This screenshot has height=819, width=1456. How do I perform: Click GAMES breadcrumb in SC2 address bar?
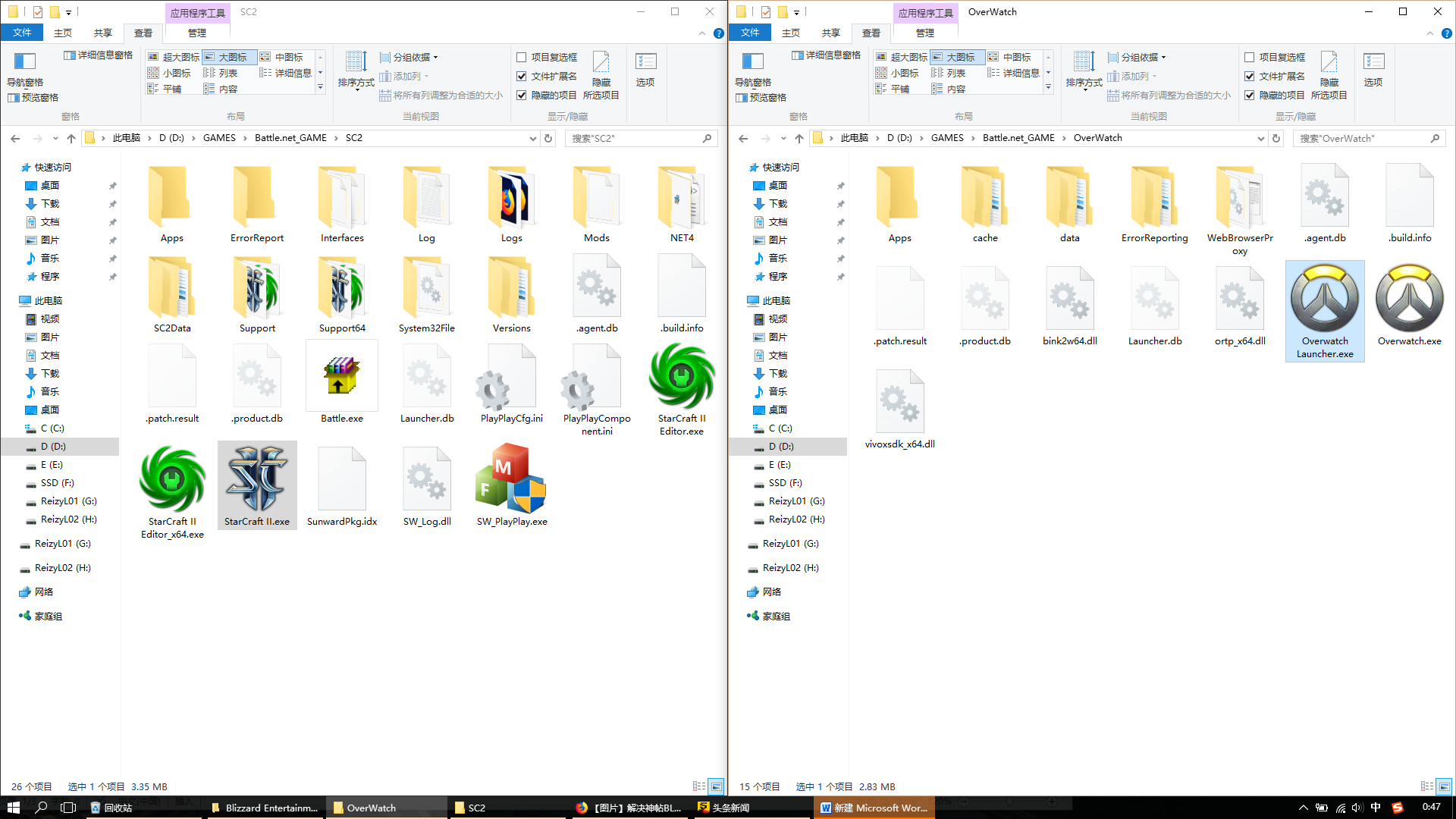tap(219, 138)
